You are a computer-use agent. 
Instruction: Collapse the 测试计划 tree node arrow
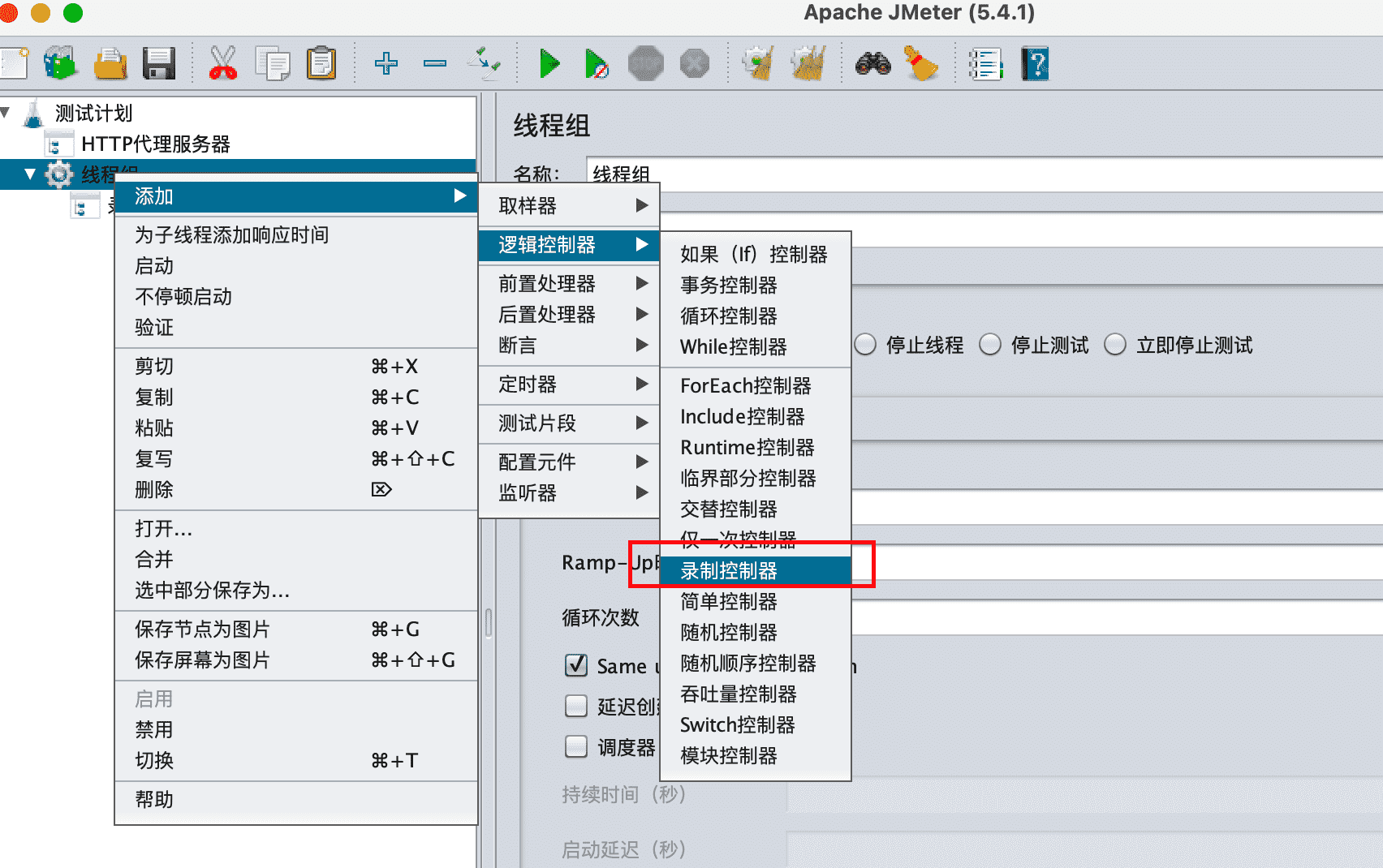click(5, 112)
